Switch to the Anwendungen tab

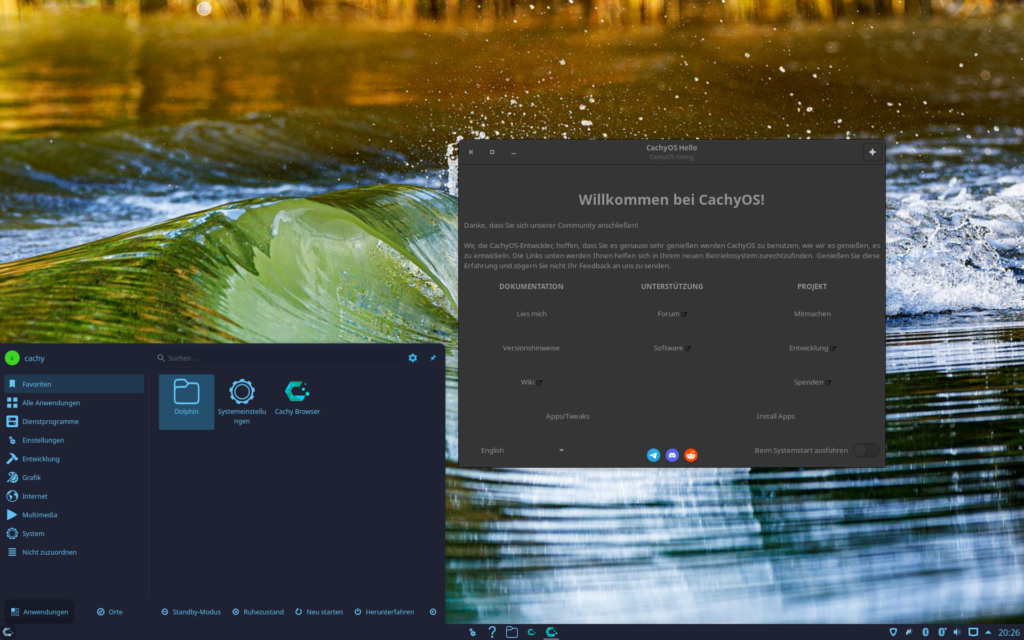39,612
